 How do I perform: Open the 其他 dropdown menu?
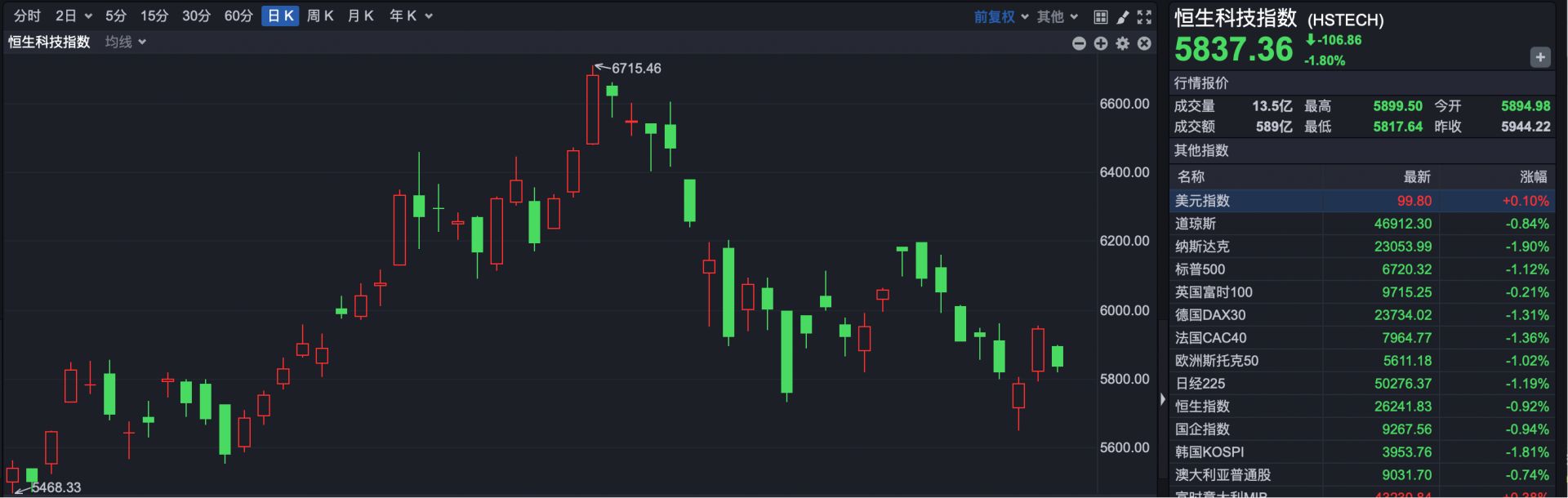(x=1058, y=16)
